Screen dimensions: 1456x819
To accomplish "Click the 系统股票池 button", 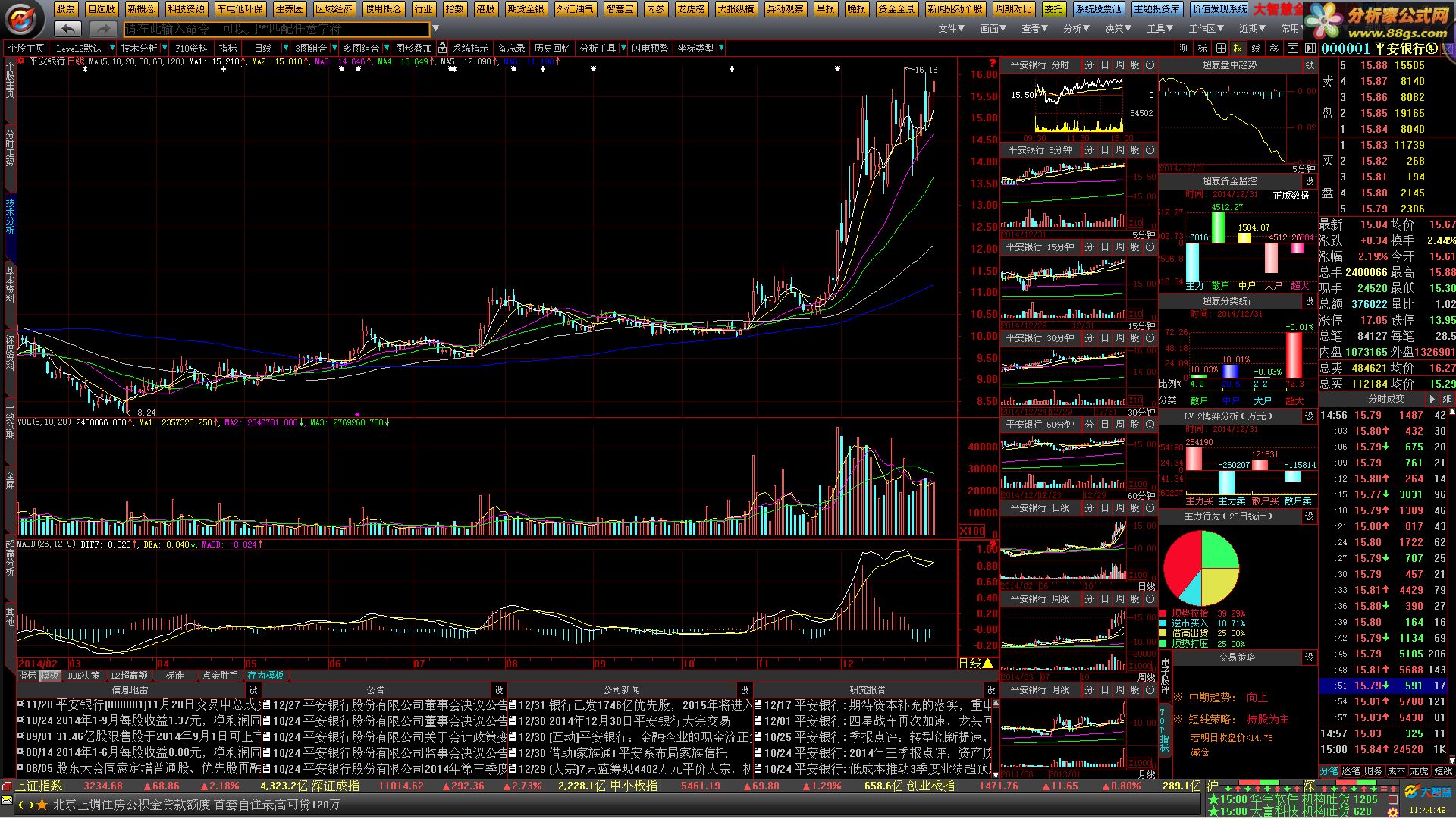I will pyautogui.click(x=1099, y=9).
